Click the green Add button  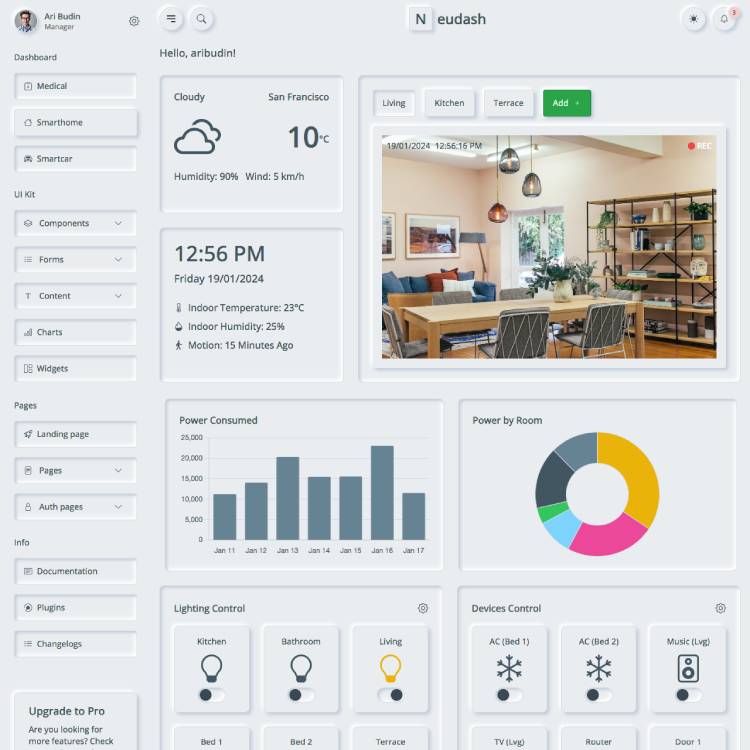567,103
